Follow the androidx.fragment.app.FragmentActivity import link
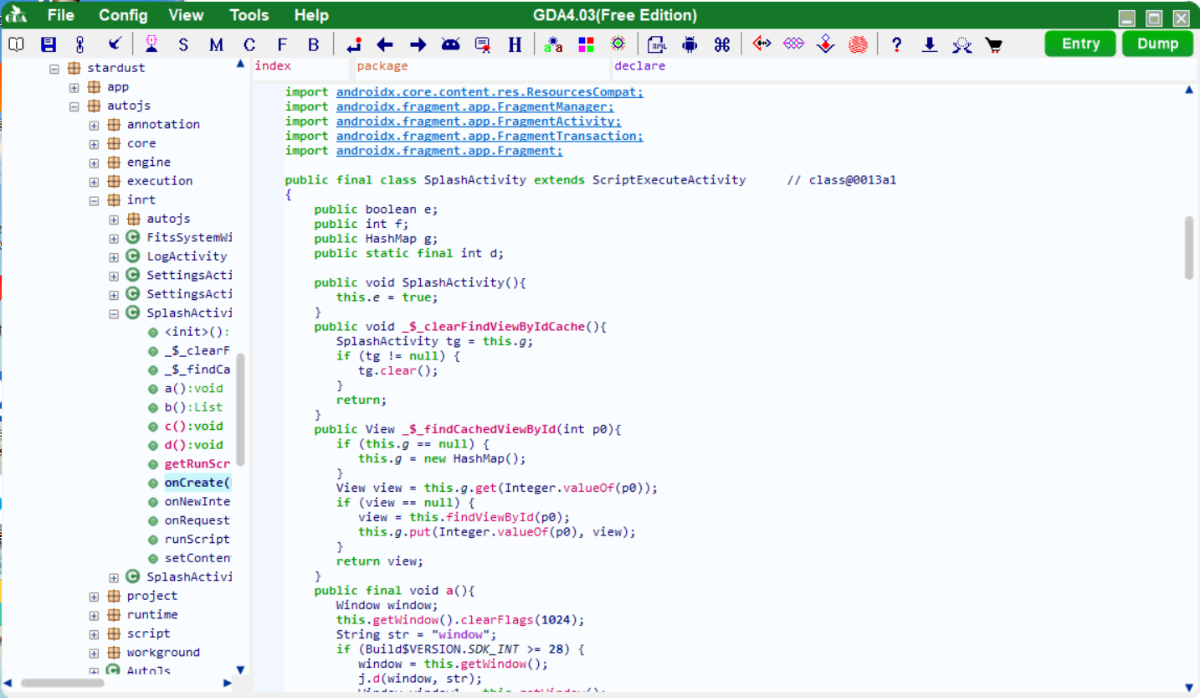The width and height of the screenshot is (1200, 698). tap(478, 121)
